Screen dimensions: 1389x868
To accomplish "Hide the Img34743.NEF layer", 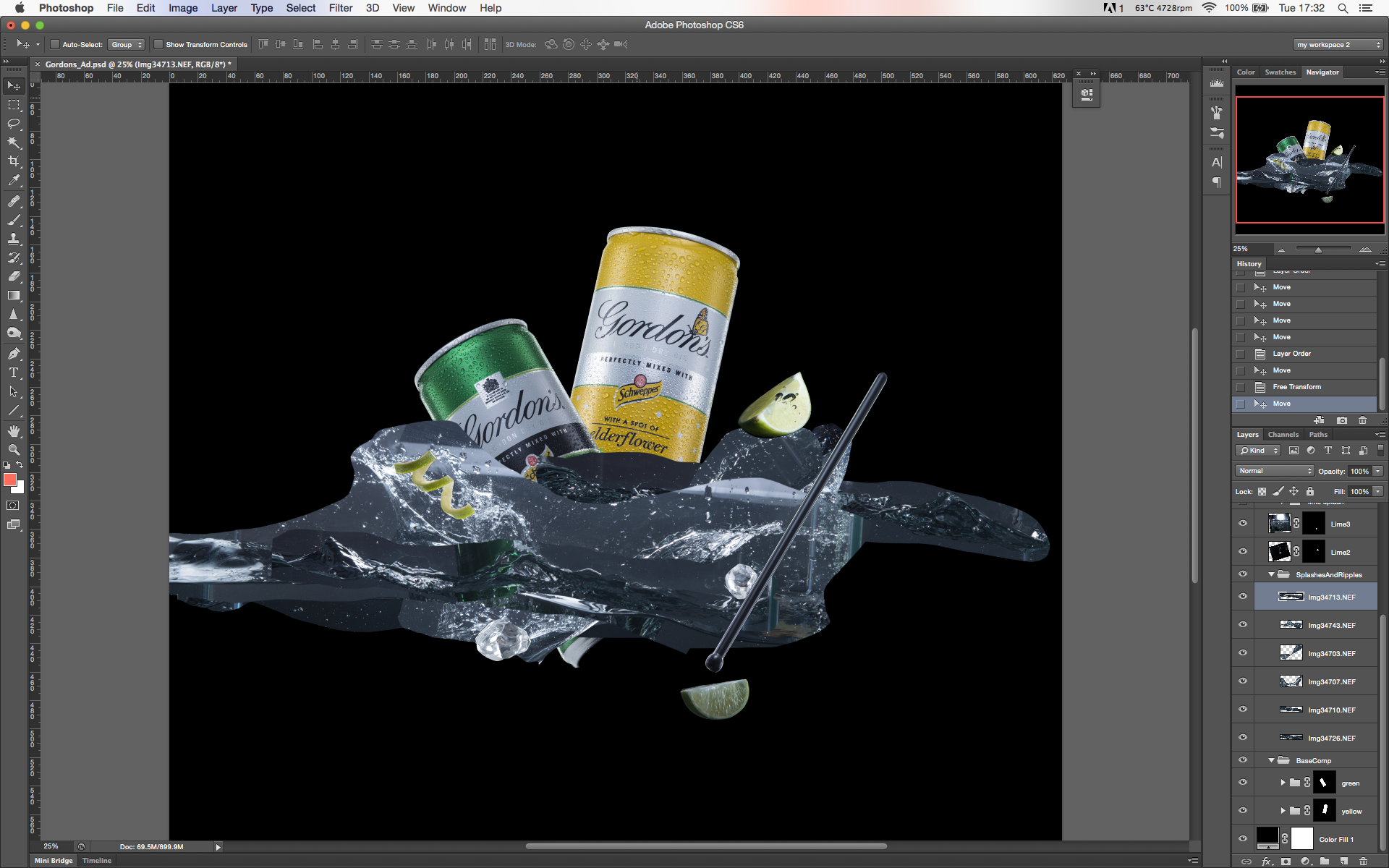I will pyautogui.click(x=1243, y=625).
